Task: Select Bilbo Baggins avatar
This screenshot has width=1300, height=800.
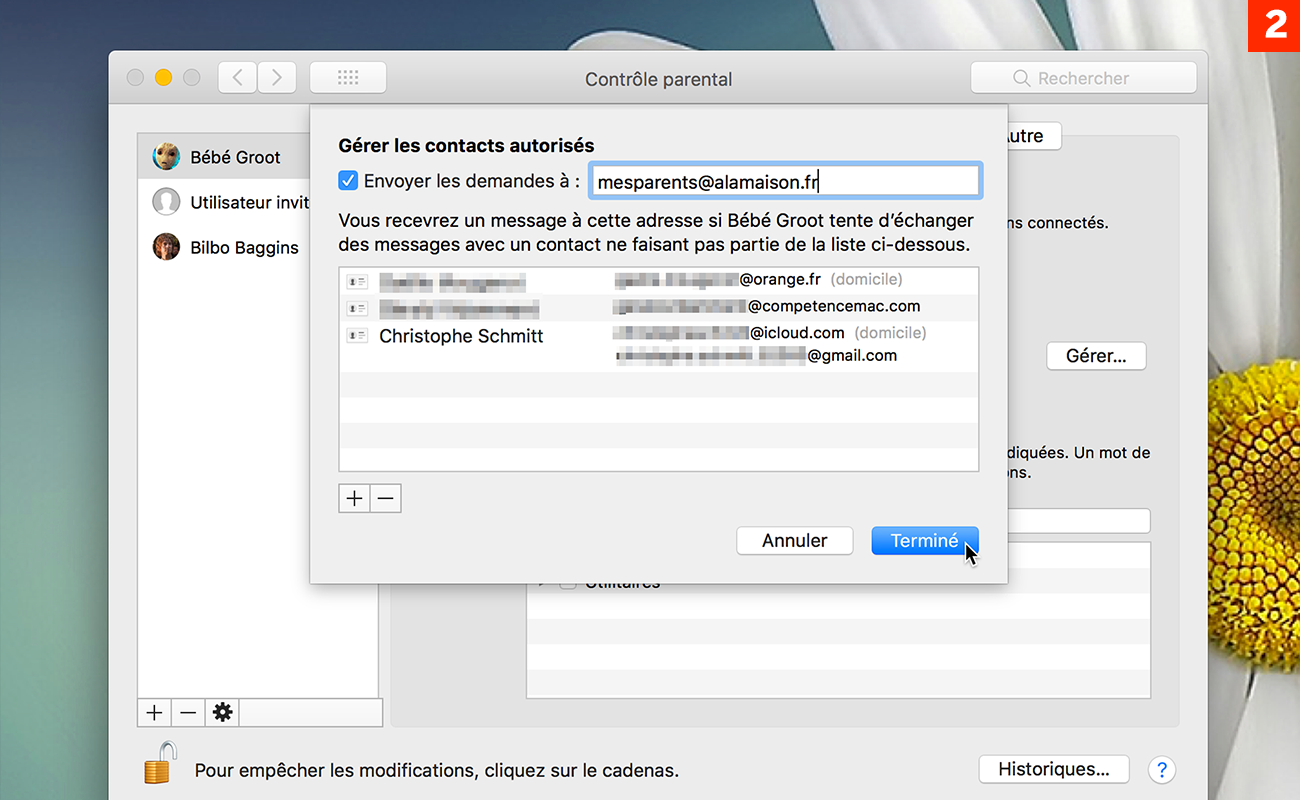Action: pyautogui.click(x=166, y=247)
